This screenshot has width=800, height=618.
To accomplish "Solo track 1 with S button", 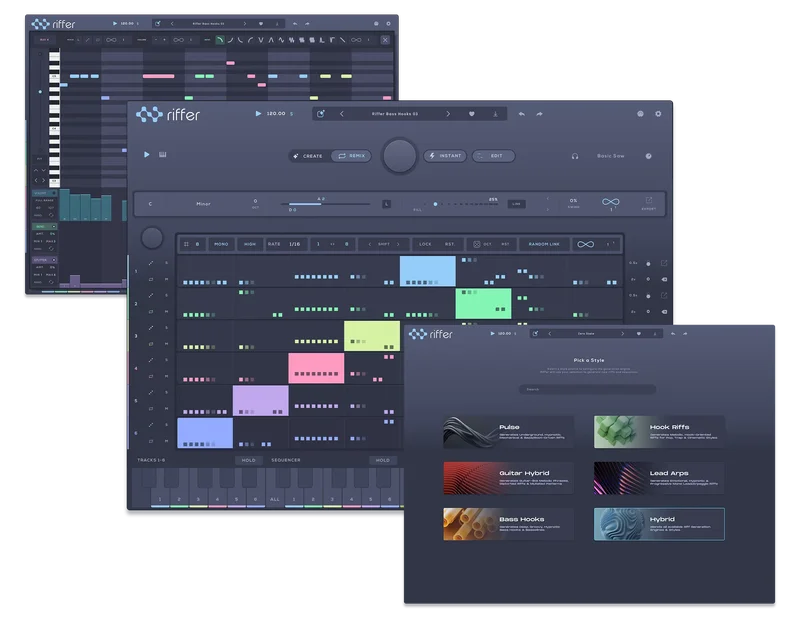I will coord(166,263).
